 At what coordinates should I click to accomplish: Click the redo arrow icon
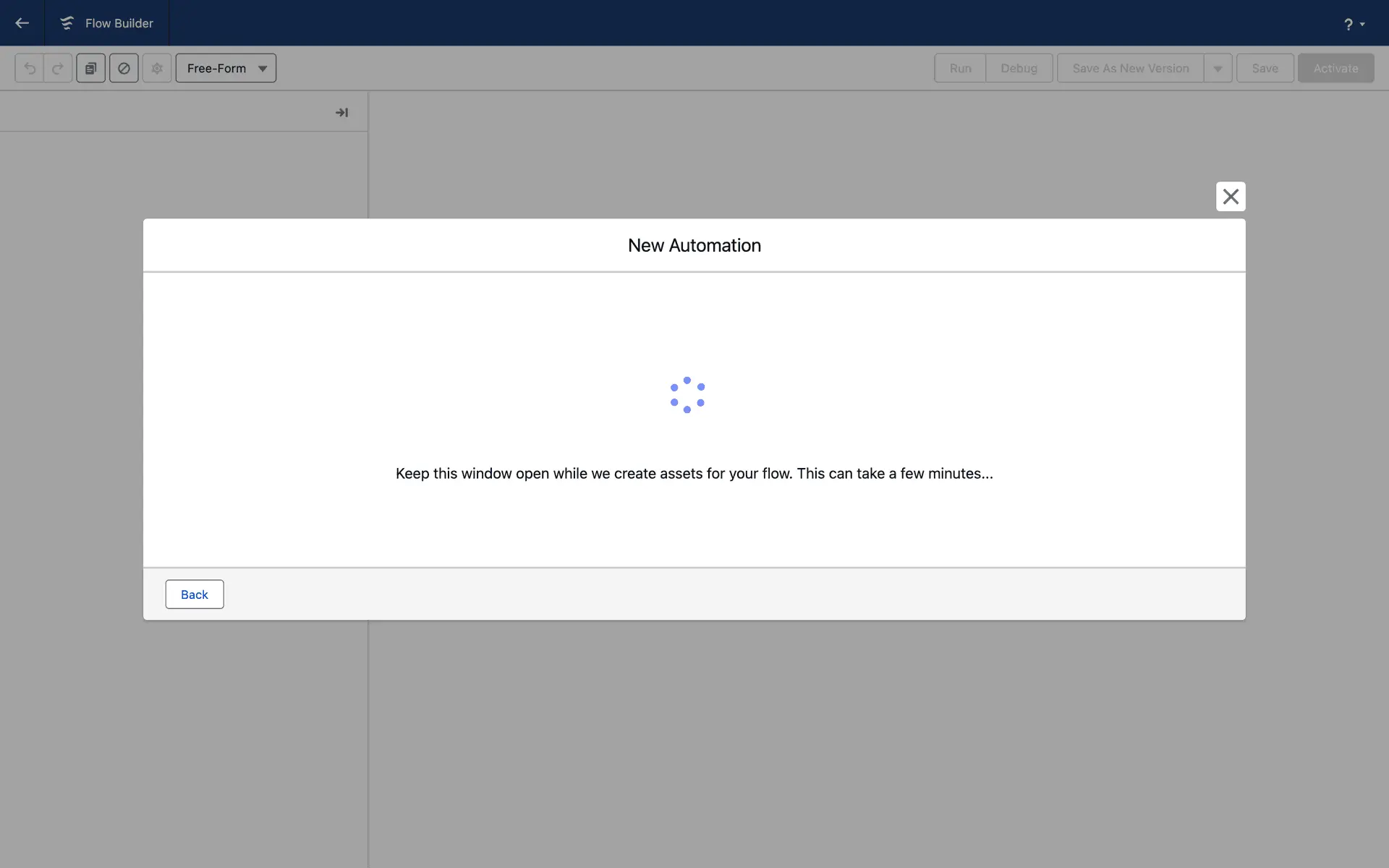[58, 69]
